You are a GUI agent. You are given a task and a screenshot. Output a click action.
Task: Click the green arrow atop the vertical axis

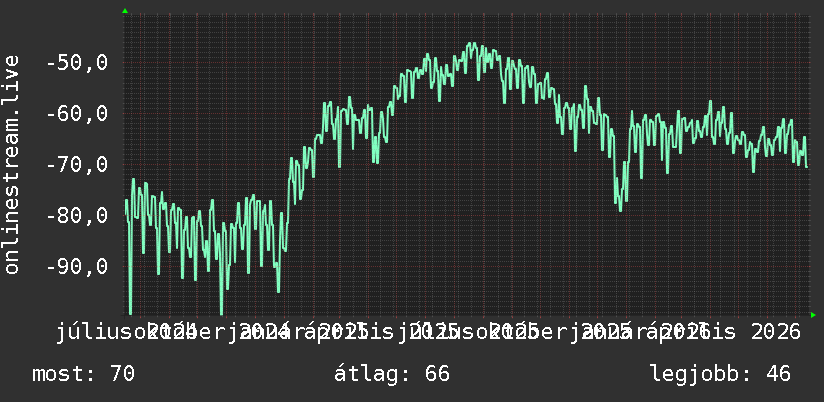[x=125, y=11]
